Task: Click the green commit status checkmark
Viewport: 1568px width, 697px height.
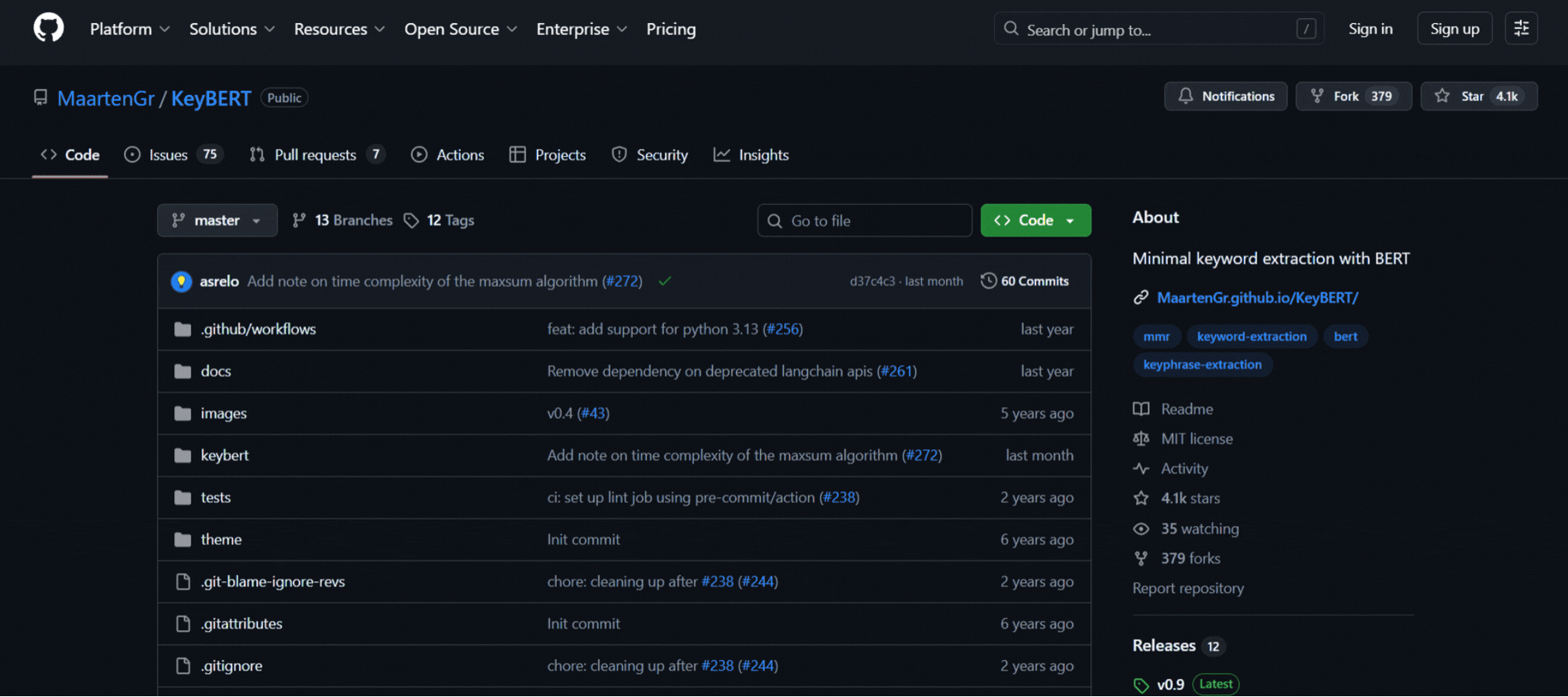Action: click(x=664, y=282)
